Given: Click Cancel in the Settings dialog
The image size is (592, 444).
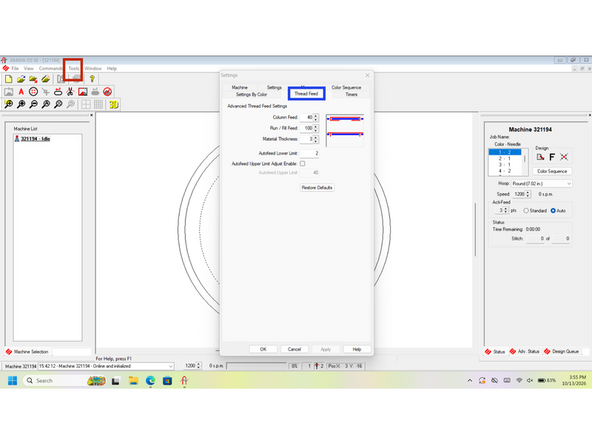Looking at the screenshot, I should pos(294,349).
